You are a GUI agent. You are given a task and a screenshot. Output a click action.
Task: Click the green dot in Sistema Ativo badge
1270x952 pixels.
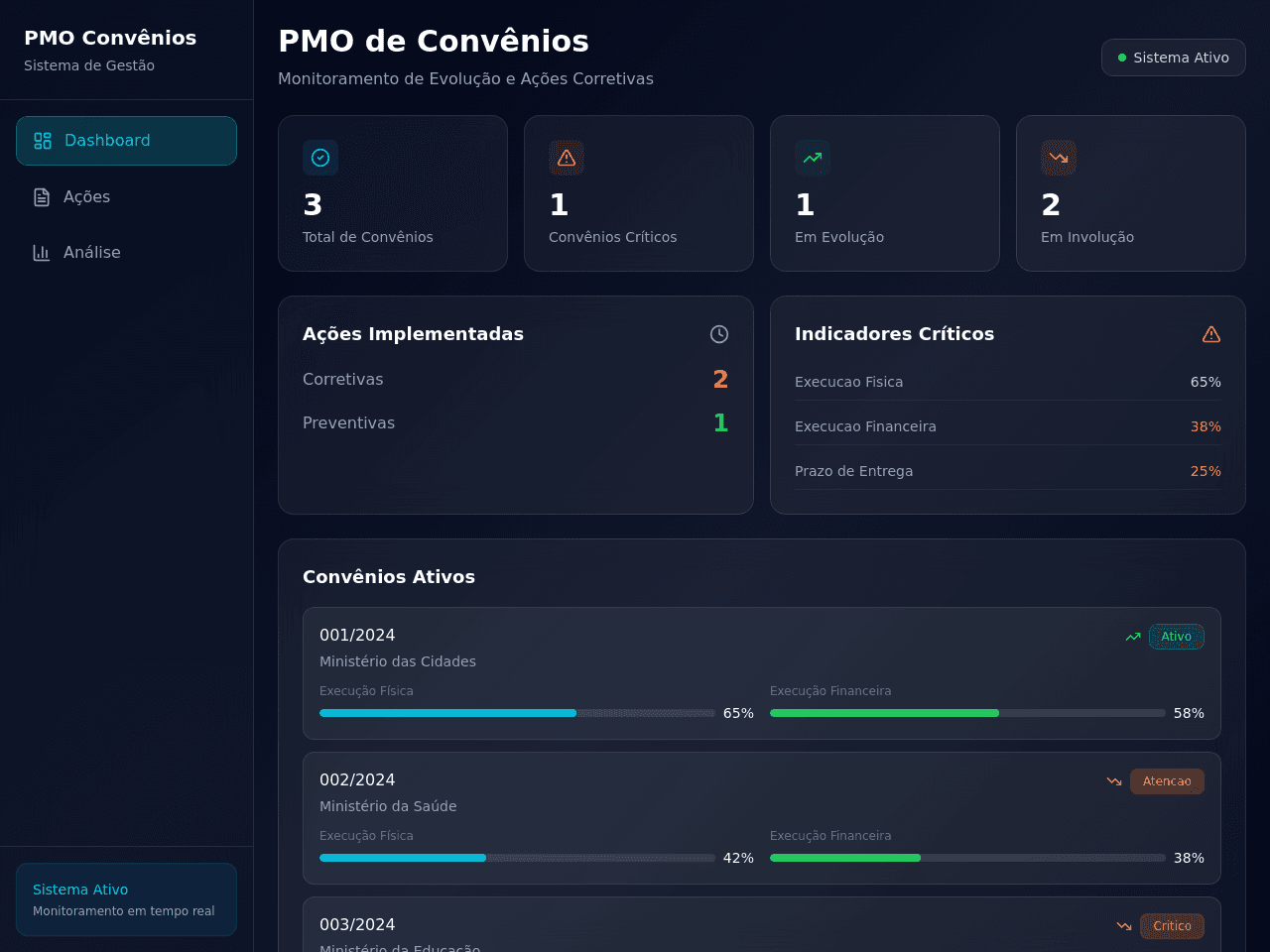1122,58
